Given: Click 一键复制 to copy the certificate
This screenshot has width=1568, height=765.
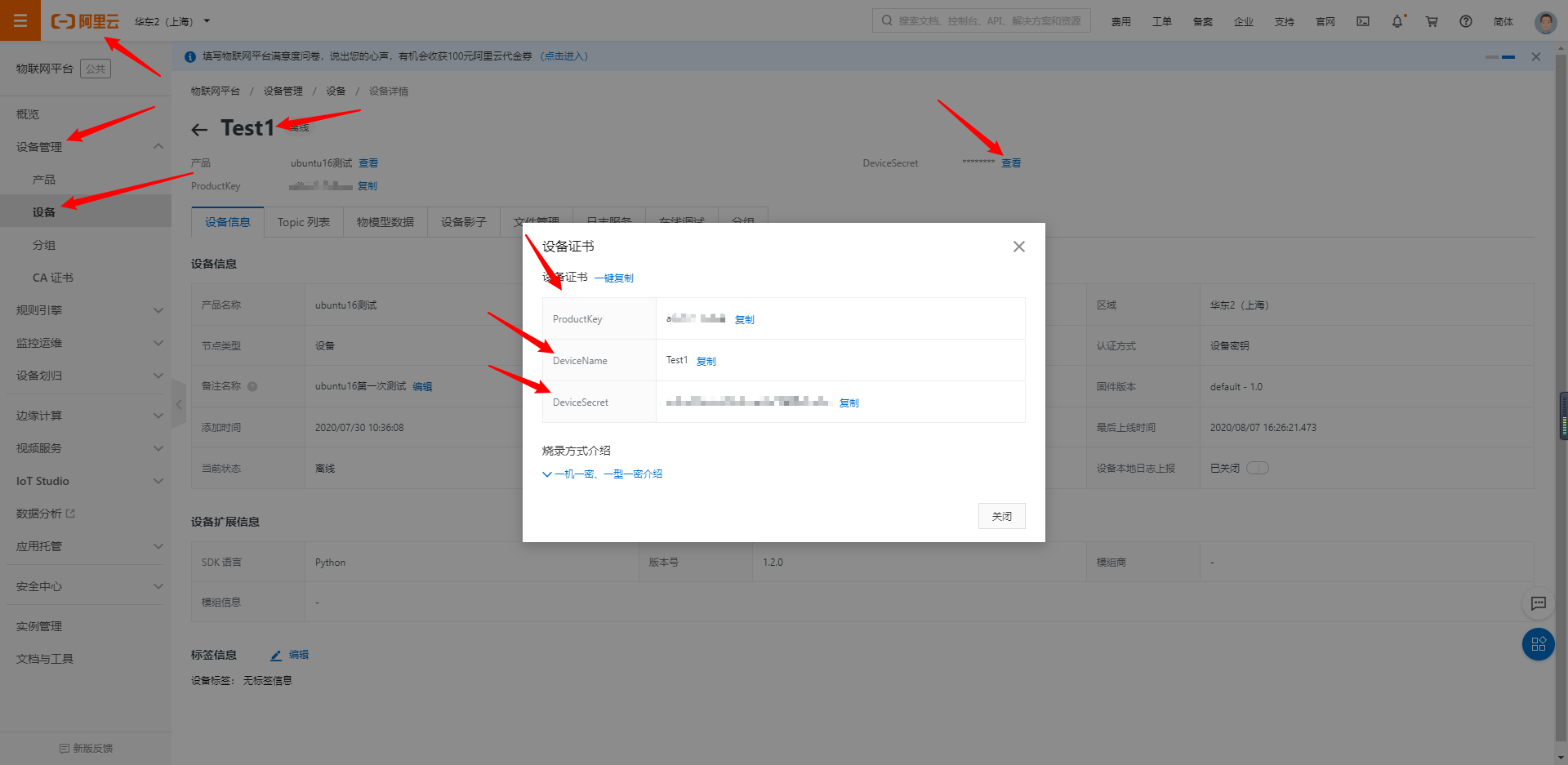Looking at the screenshot, I should click(x=614, y=278).
